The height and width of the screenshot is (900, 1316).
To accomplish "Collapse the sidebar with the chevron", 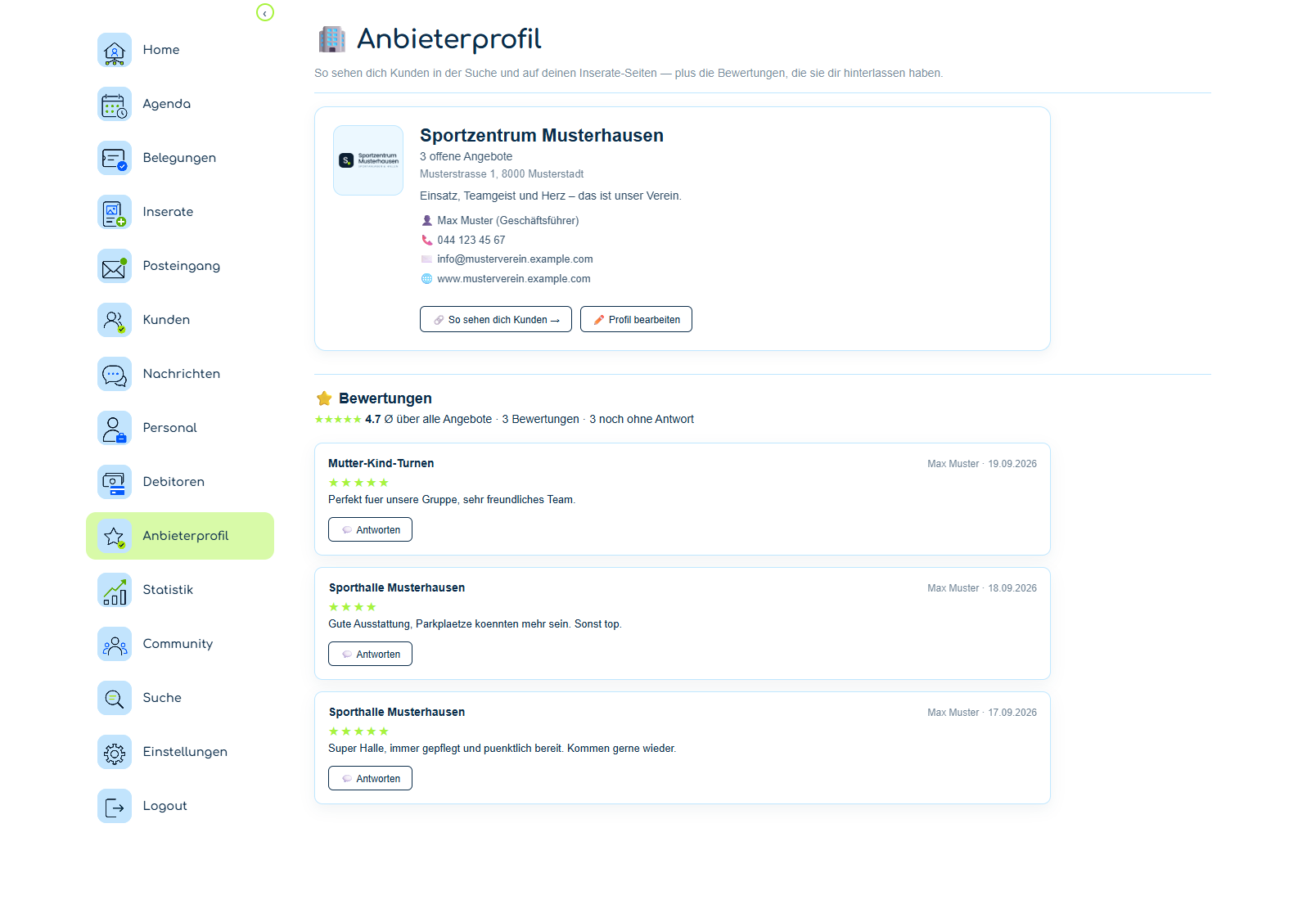I will [265, 12].
